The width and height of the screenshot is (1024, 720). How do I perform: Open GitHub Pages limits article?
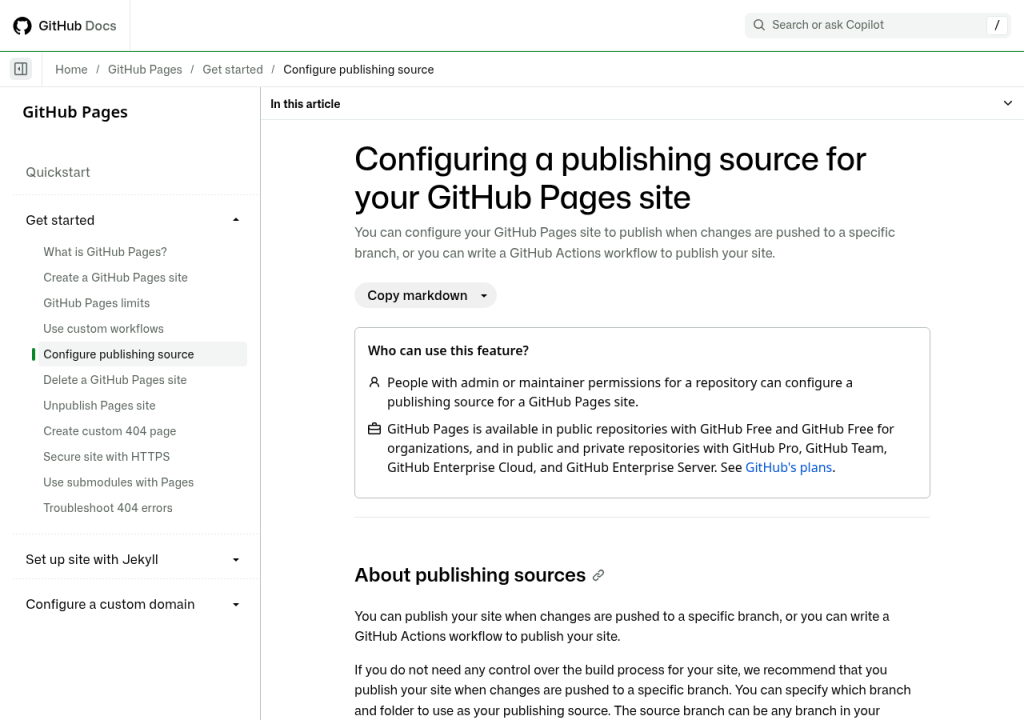[97, 303]
